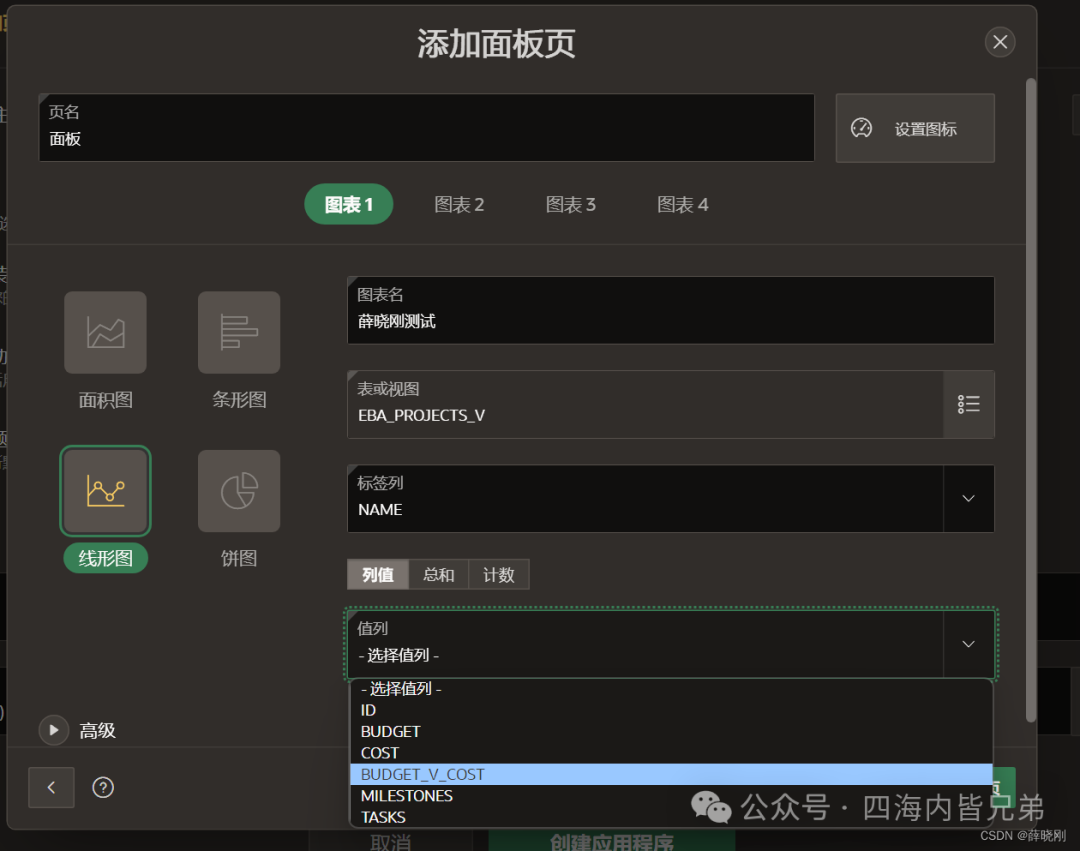This screenshot has width=1080, height=851.
Task: Switch to the 图表 1 tab
Action: (x=349, y=204)
